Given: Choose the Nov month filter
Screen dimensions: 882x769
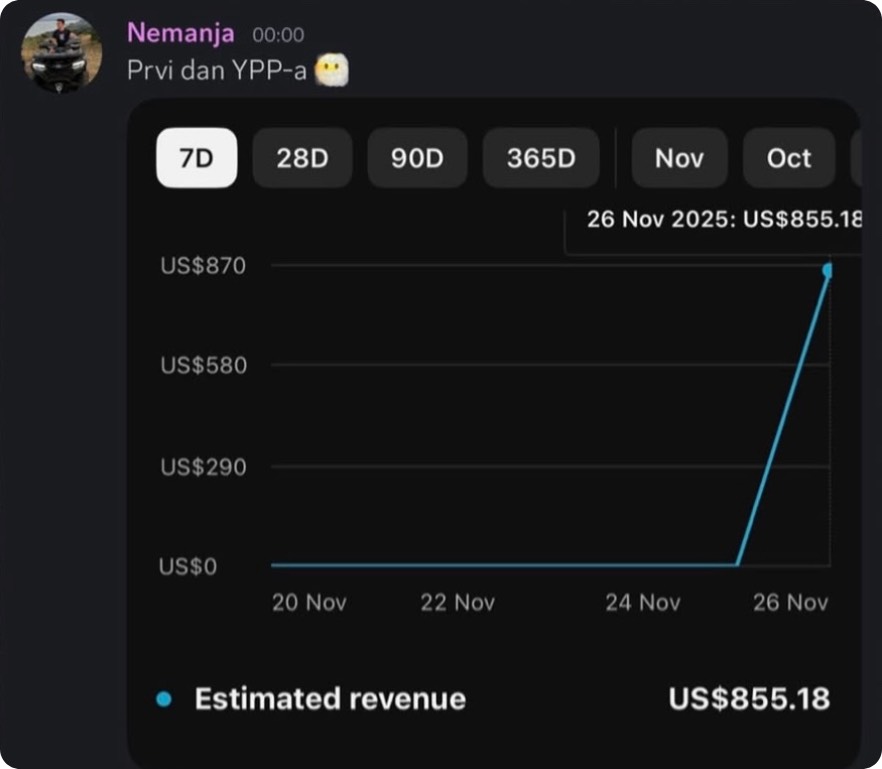Looking at the screenshot, I should click(x=679, y=158).
